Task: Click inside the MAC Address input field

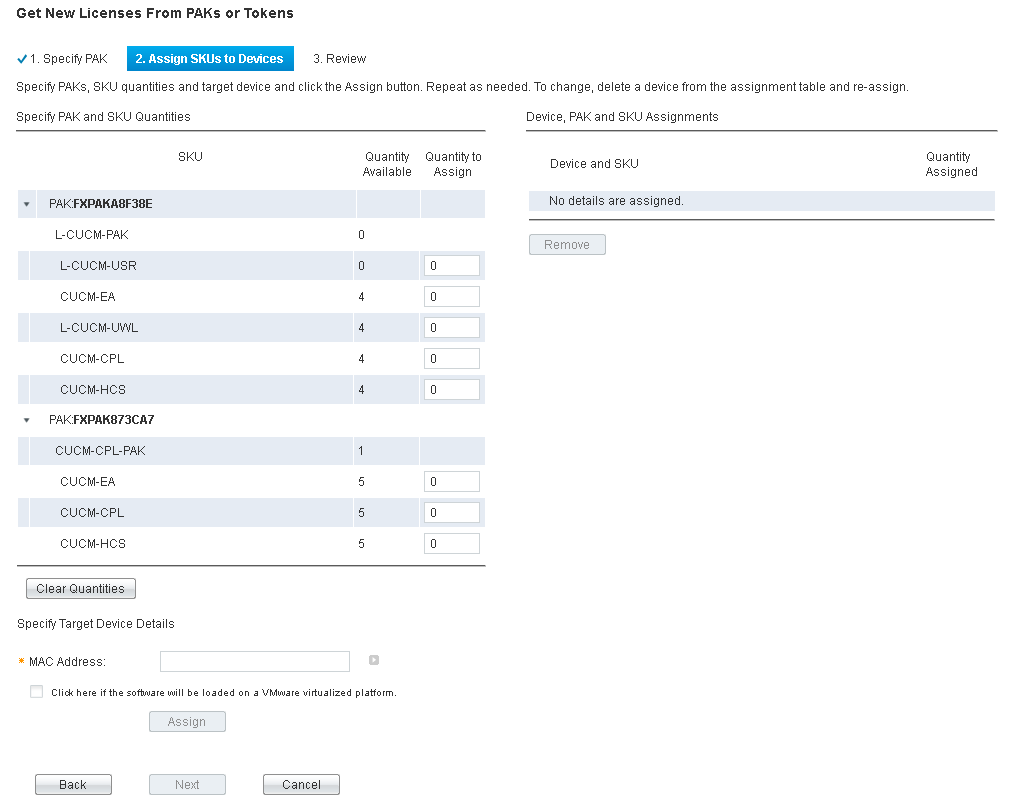Action: tap(254, 660)
